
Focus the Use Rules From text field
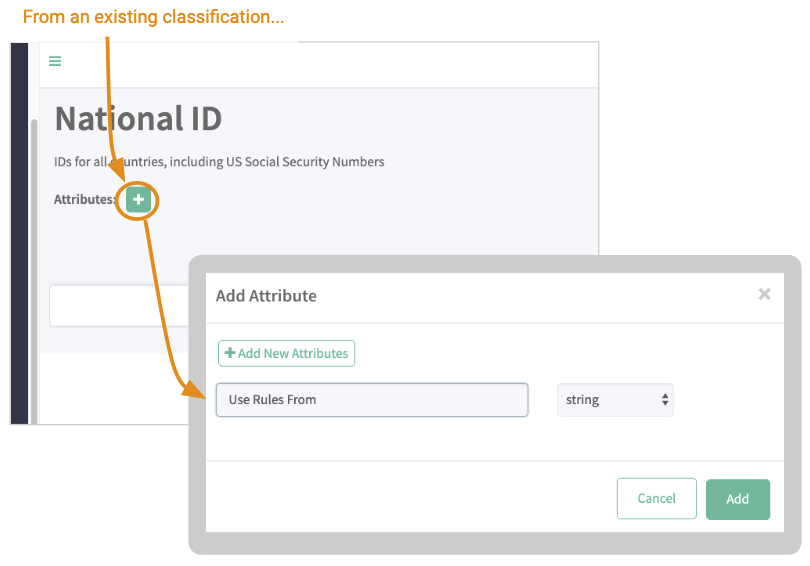pyautogui.click(x=372, y=400)
